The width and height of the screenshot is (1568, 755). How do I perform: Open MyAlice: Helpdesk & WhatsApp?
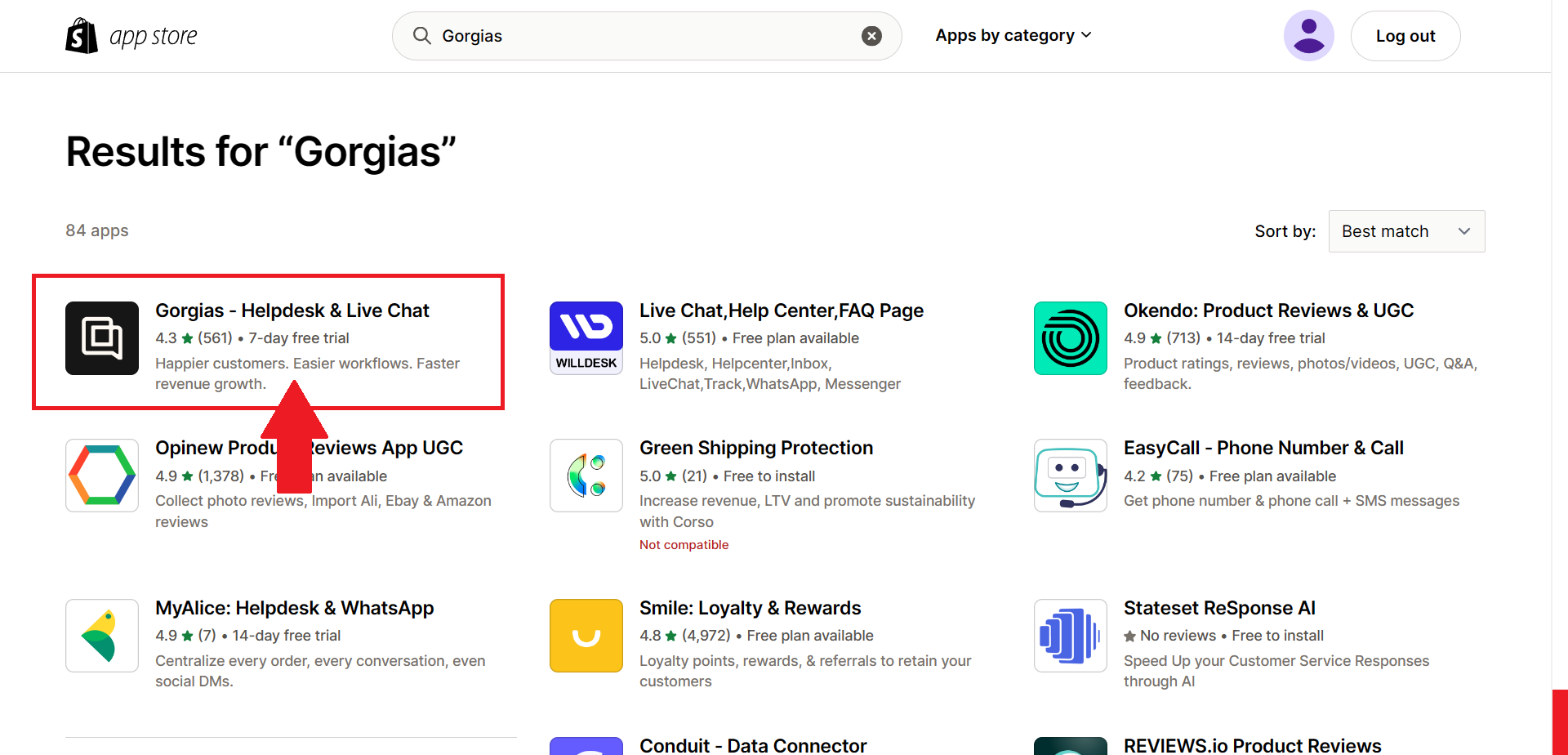point(295,608)
